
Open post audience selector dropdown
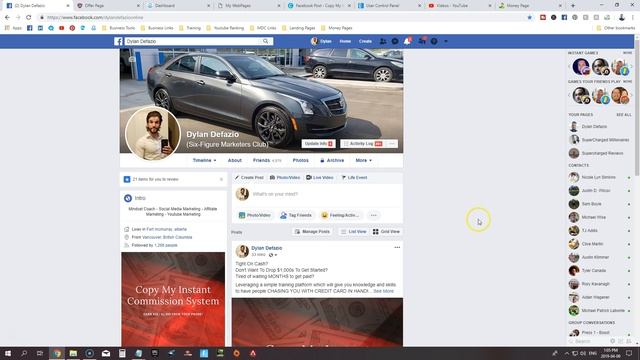(273, 255)
